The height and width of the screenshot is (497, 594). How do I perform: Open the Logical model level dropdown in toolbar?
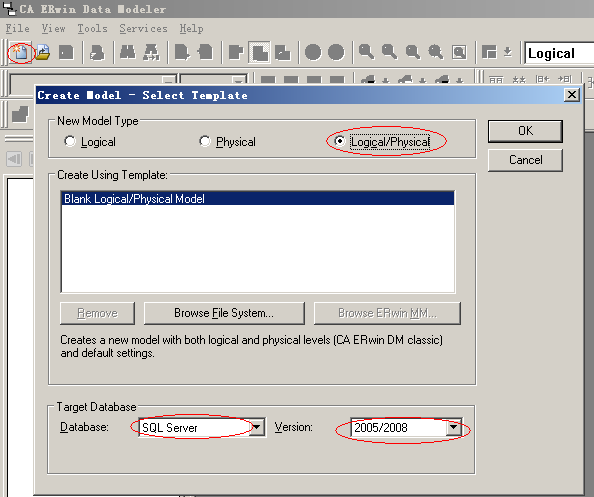(x=559, y=53)
